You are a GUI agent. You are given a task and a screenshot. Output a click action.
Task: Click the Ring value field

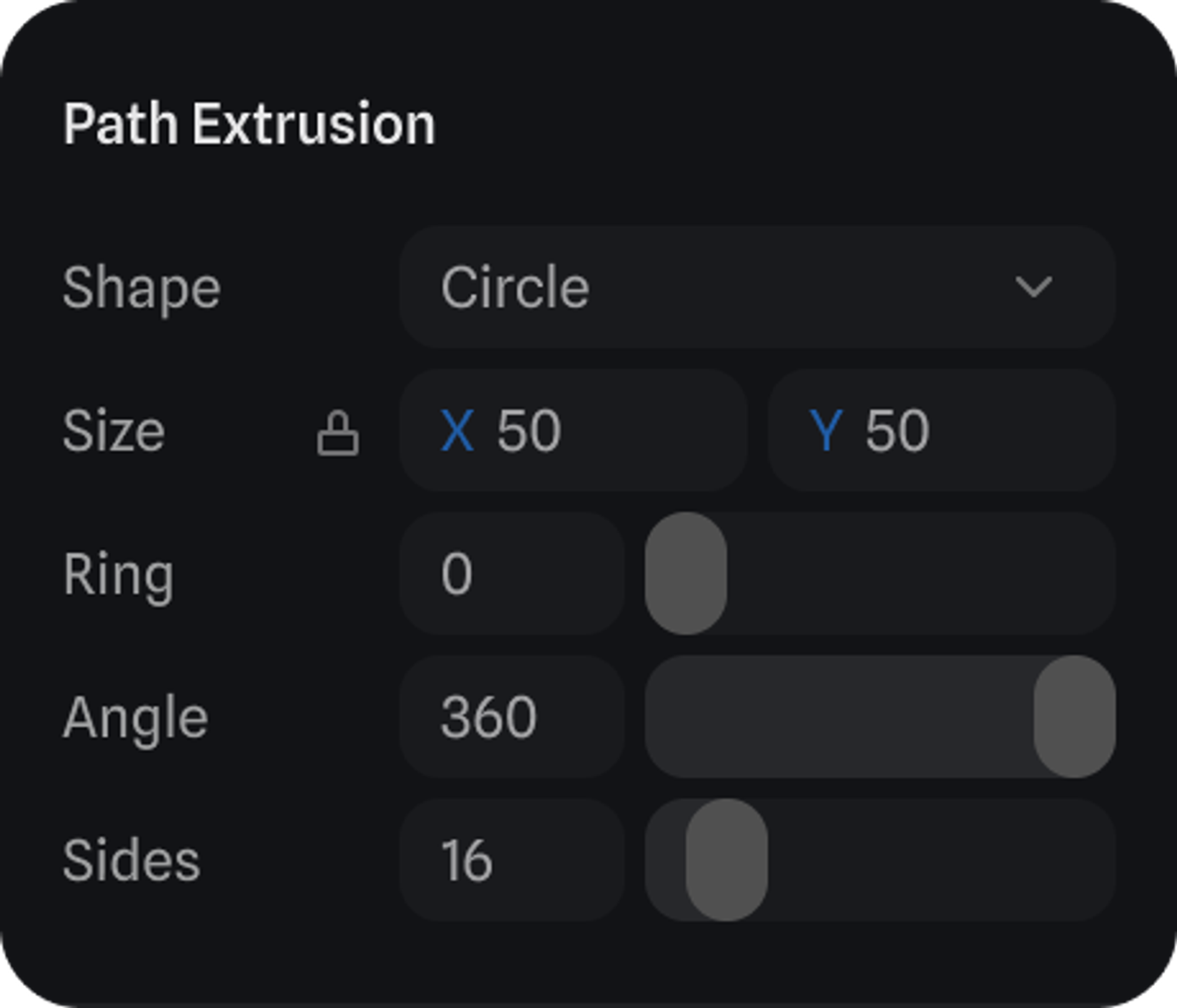[511, 574]
